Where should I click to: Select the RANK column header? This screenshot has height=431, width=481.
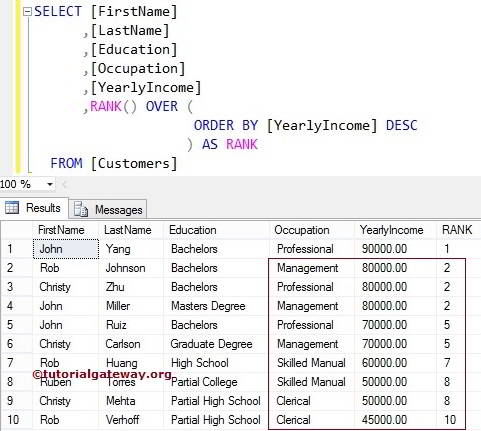[x=459, y=230]
